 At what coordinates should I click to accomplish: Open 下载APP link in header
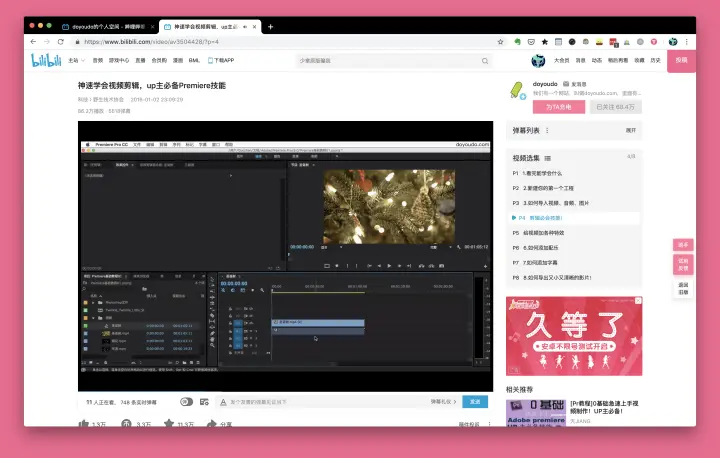point(221,60)
